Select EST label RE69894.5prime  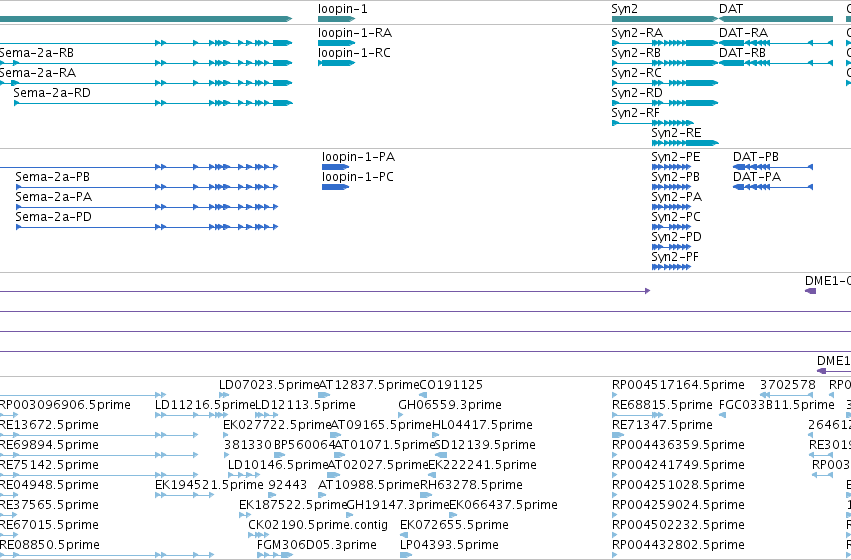[x=49, y=446]
